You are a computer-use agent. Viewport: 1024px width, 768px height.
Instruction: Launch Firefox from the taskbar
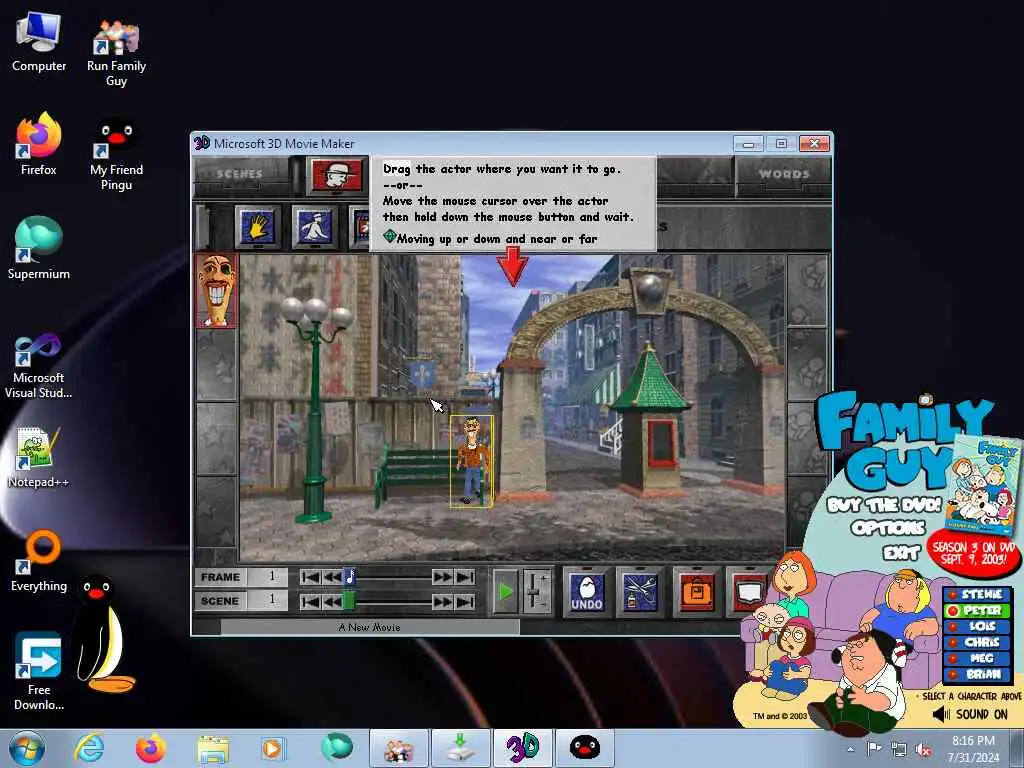pos(150,748)
